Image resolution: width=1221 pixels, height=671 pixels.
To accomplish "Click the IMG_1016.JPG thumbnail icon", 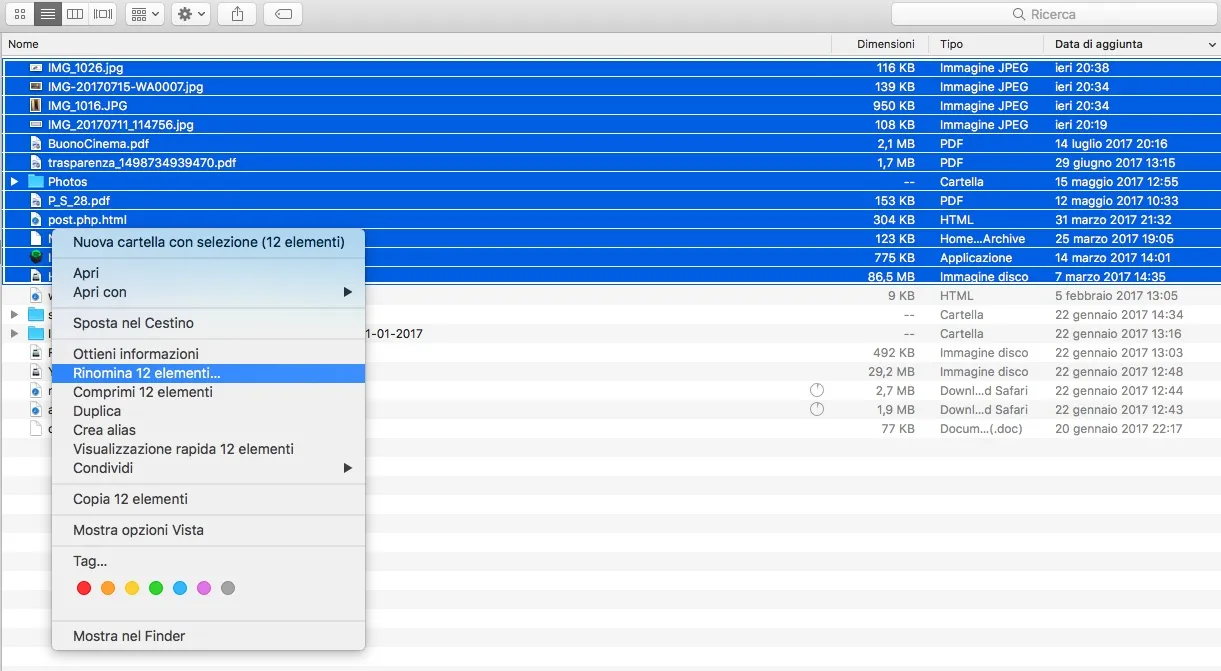I will (36, 106).
